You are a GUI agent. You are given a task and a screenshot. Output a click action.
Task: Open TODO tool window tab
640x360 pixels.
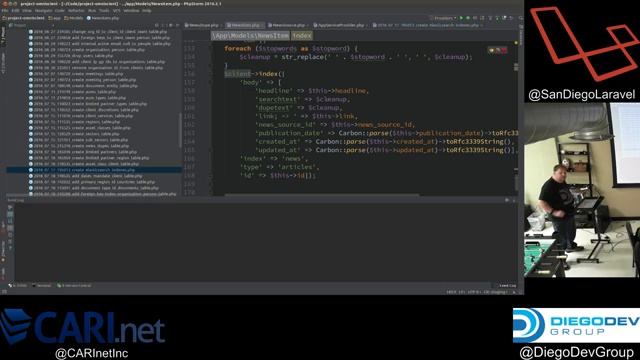18,286
